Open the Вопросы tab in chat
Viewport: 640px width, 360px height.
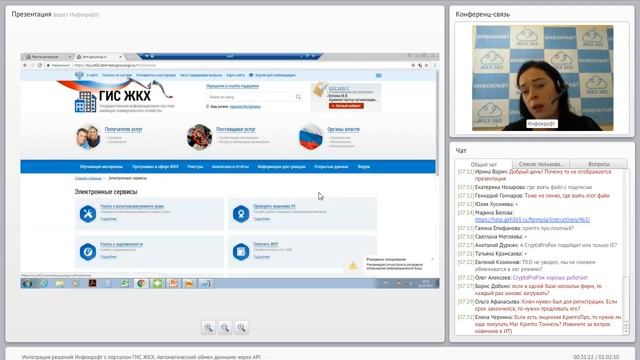pos(599,164)
